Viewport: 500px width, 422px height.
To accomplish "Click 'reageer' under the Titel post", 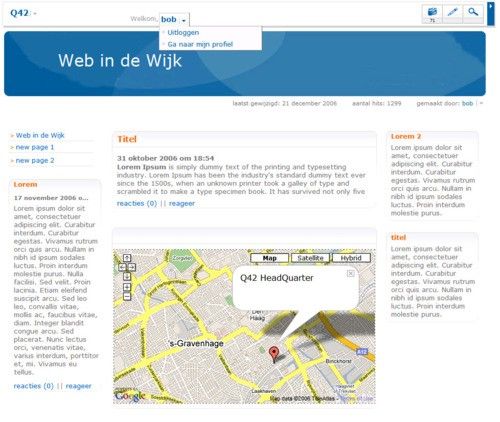I will point(182,203).
